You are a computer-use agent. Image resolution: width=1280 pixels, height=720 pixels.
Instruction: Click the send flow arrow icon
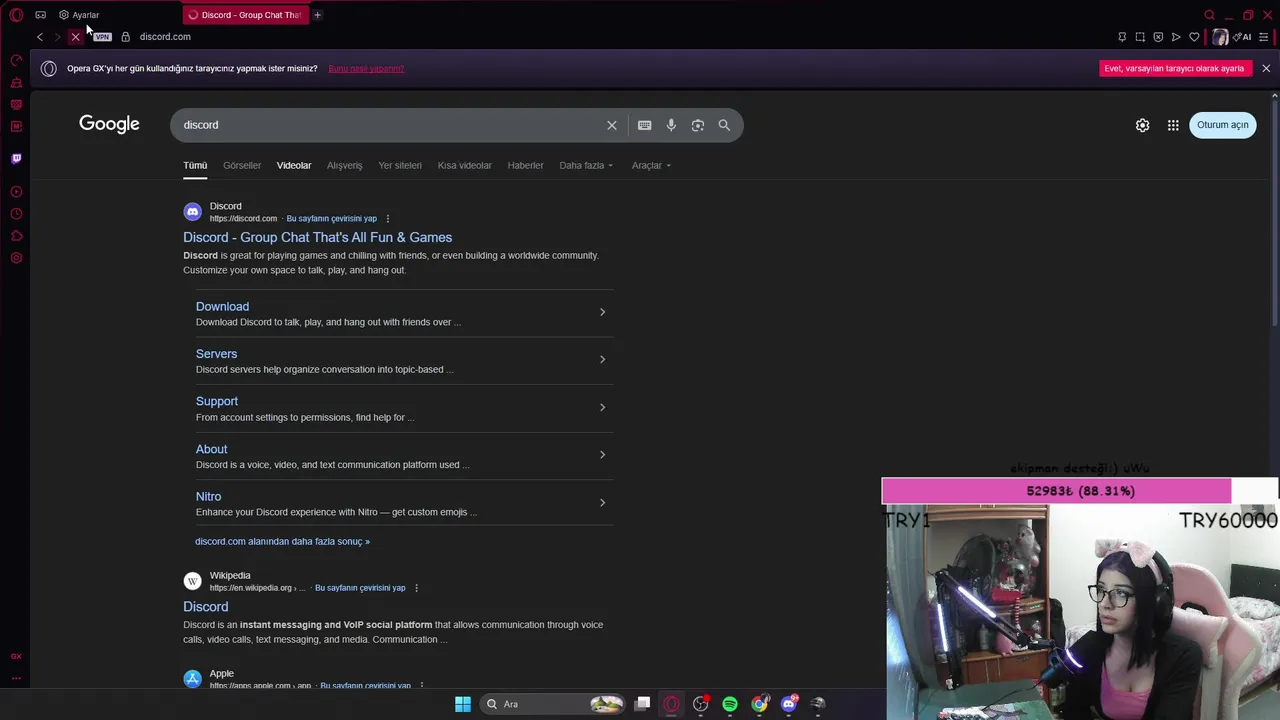[x=1176, y=37]
